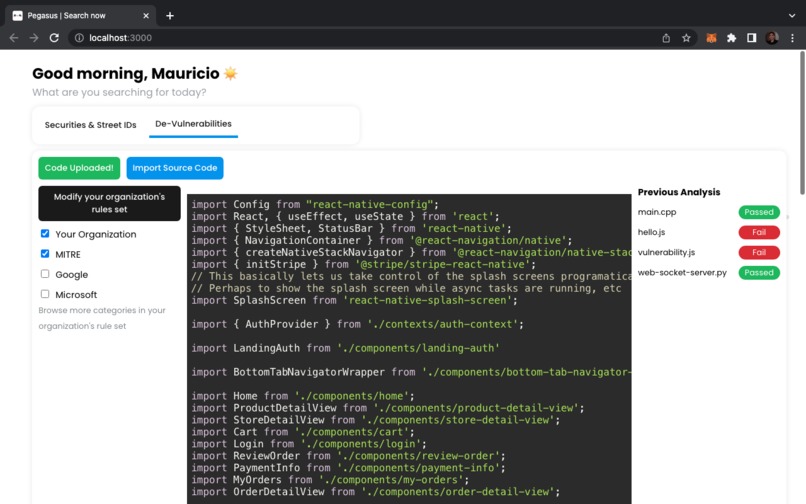This screenshot has width=806, height=504.
Task: Expand the tab search chevron
Action: click(792, 16)
